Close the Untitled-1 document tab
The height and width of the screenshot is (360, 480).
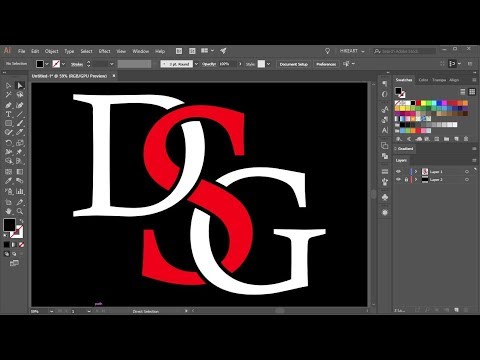pos(114,76)
